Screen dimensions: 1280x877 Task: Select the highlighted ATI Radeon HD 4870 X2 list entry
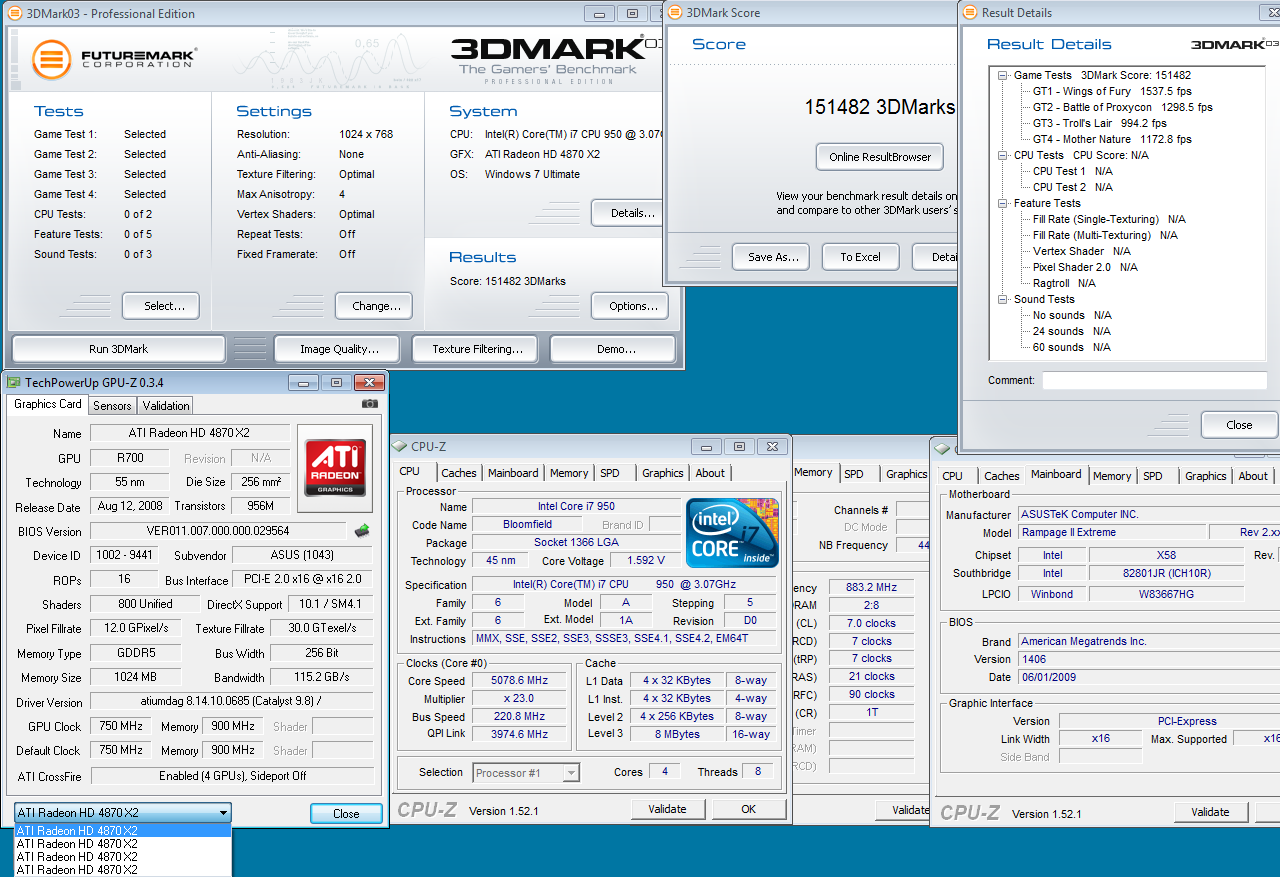coord(123,830)
